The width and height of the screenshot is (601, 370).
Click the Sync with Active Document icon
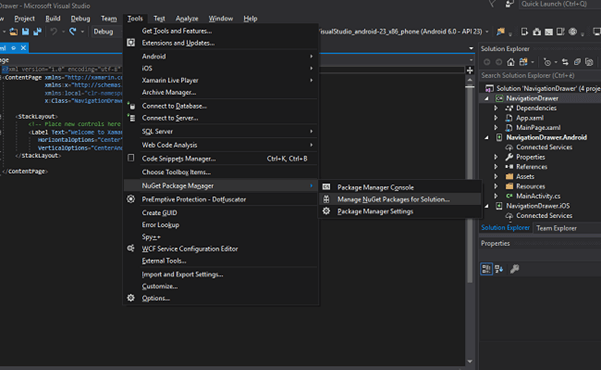[565, 62]
